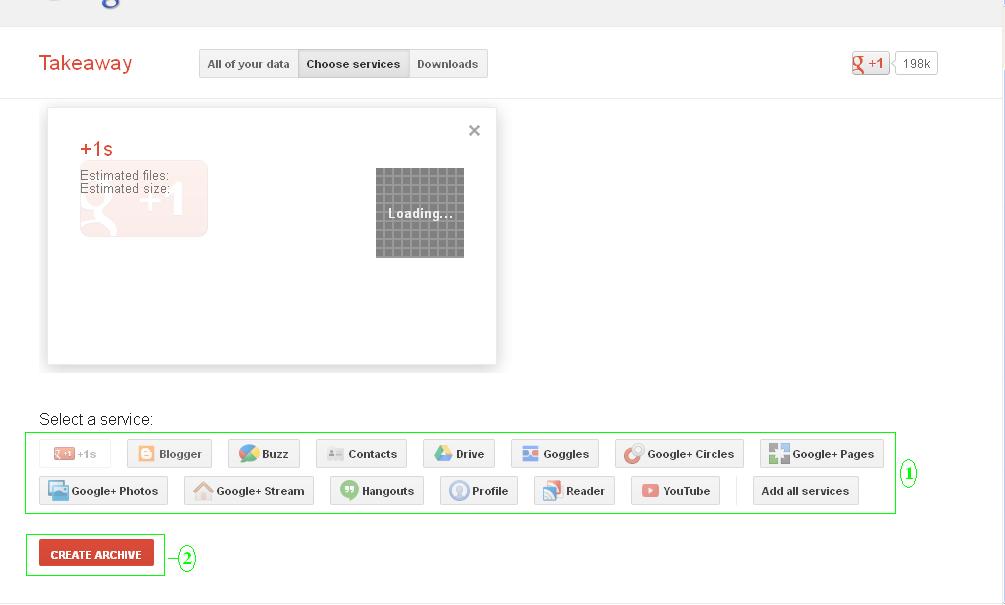Click the Google +1 button

tap(870, 63)
